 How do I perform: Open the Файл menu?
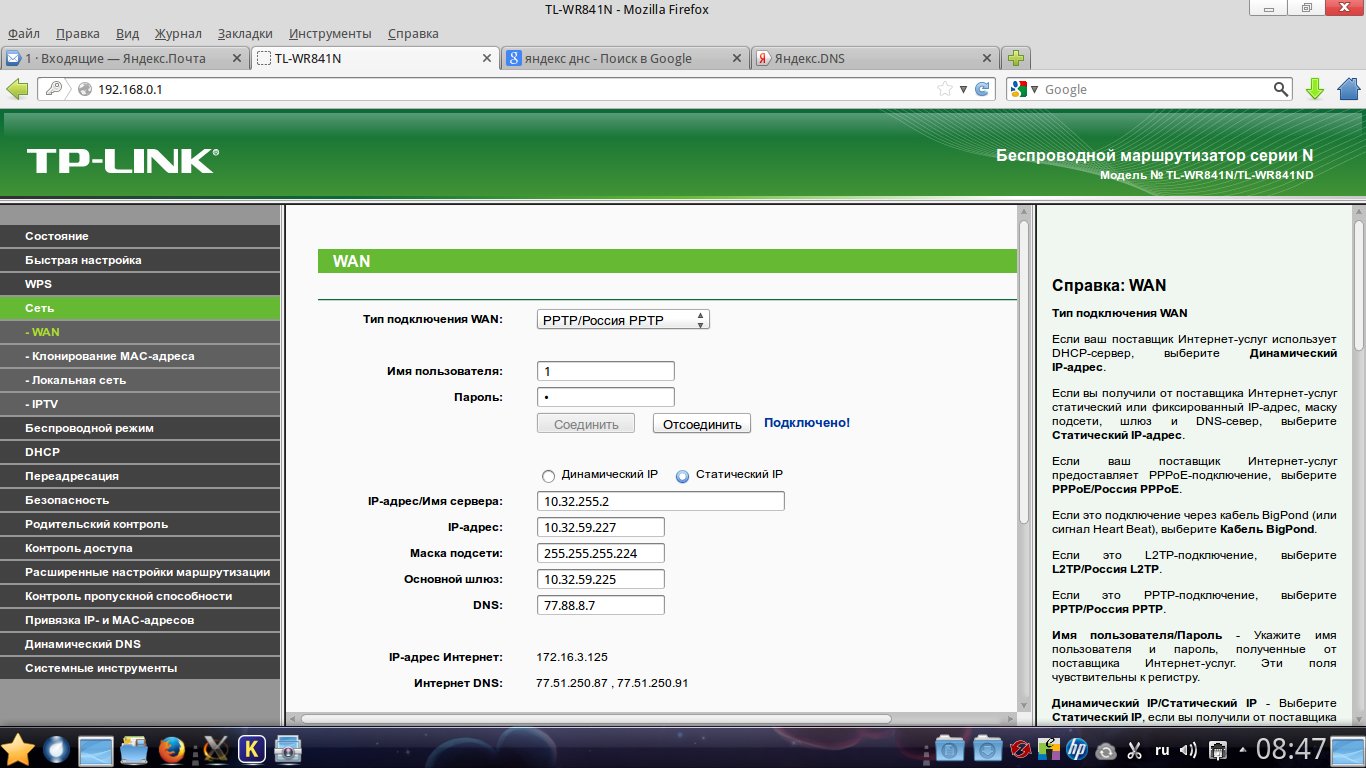tap(23, 33)
